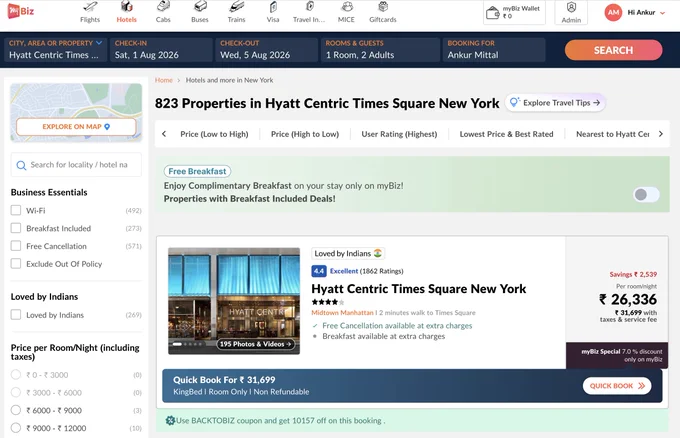This screenshot has width=680, height=438.
Task: Check the Wi-Fi filter
Action: click(16, 210)
